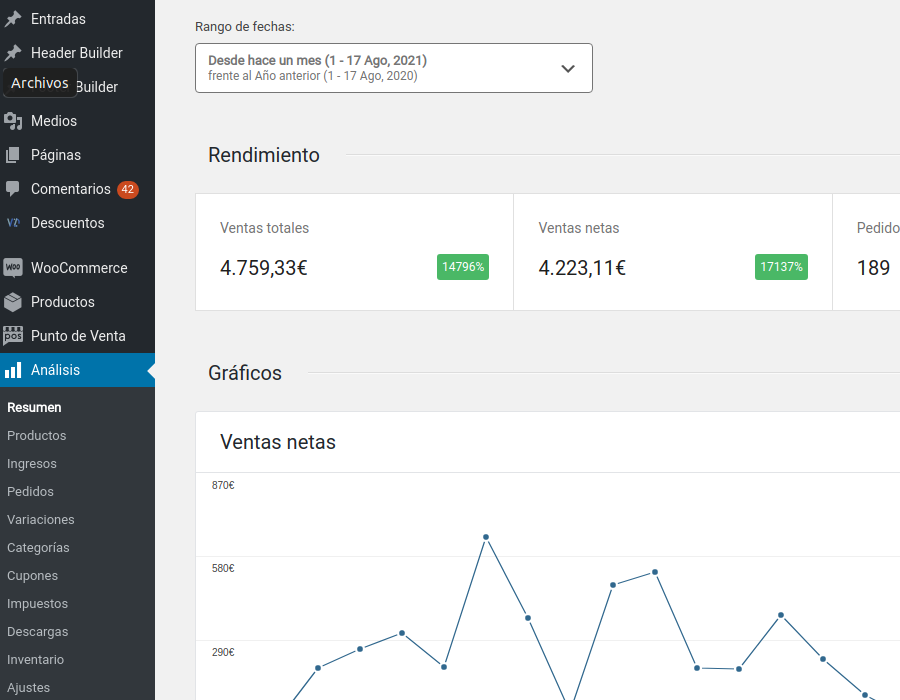900x700 pixels.
Task: Click the Header Builder pin icon
Action: (13, 53)
